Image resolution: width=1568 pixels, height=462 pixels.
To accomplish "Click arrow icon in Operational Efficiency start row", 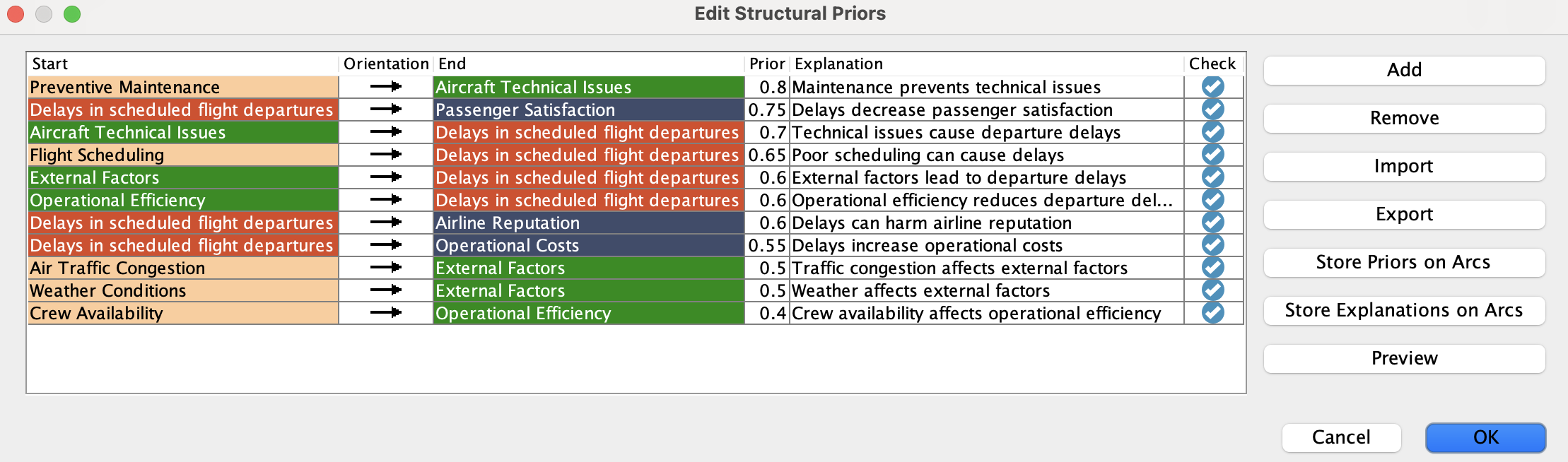I will (x=386, y=200).
